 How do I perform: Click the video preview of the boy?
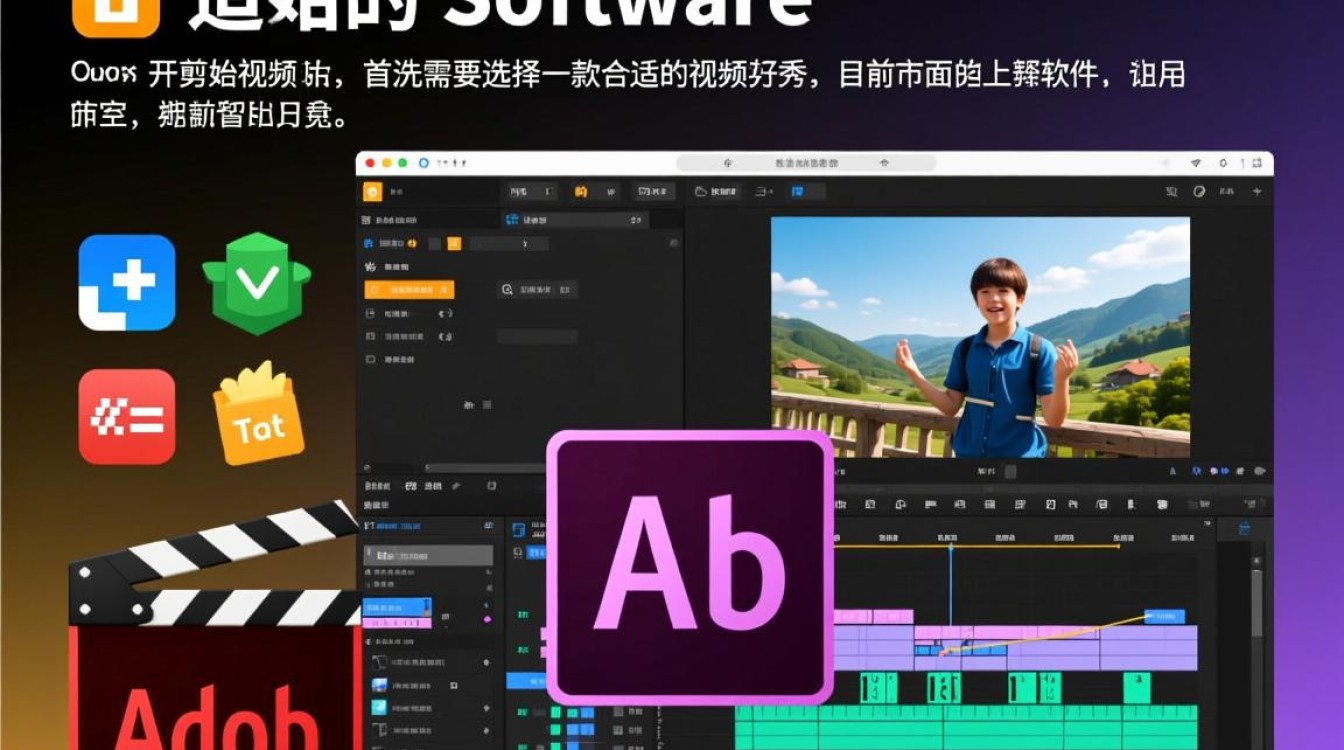tap(980, 338)
